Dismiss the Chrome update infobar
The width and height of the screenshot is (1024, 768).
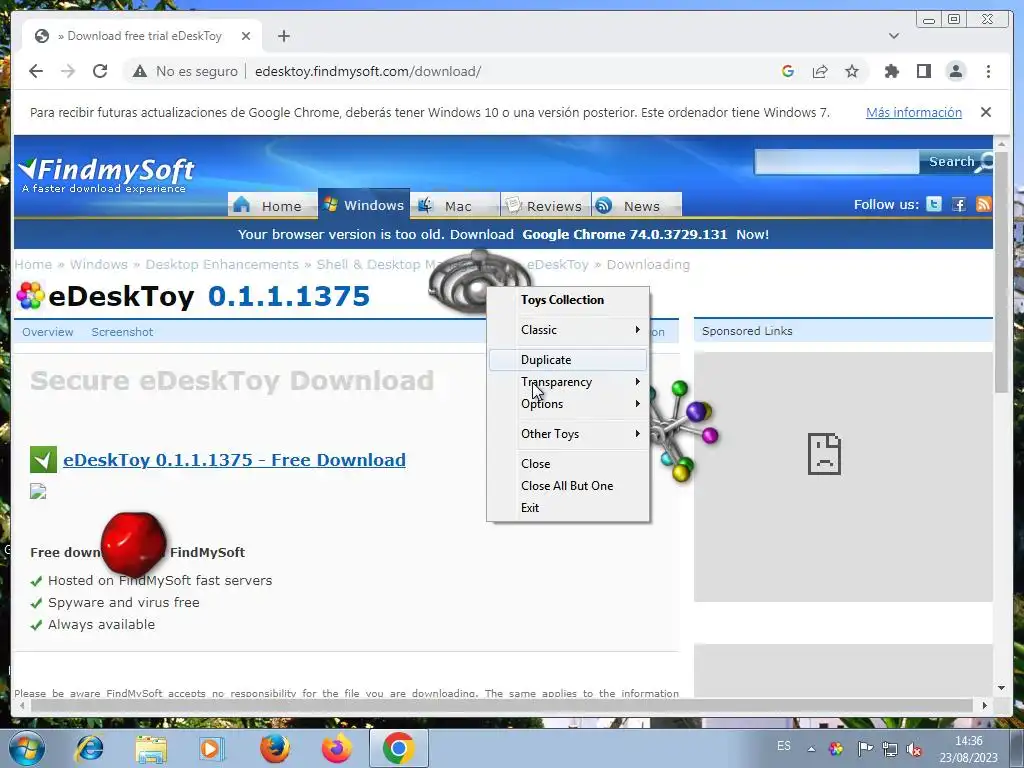click(985, 112)
